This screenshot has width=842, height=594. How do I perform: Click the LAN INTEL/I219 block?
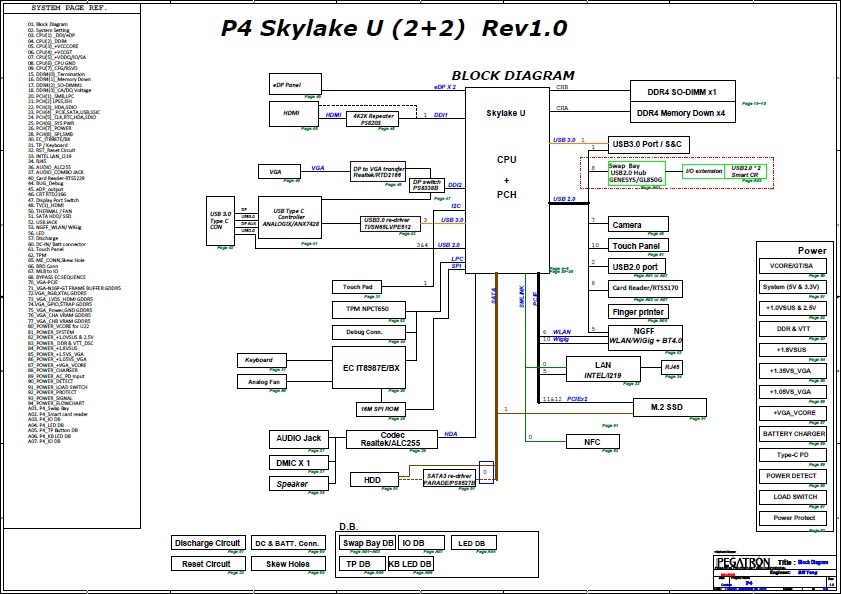click(603, 370)
